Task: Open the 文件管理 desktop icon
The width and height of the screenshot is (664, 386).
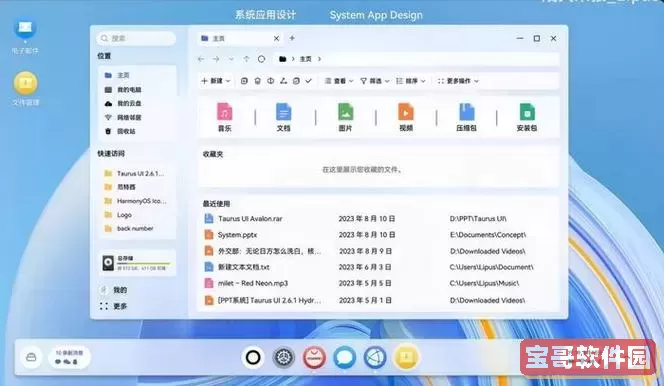Action: coord(25,88)
